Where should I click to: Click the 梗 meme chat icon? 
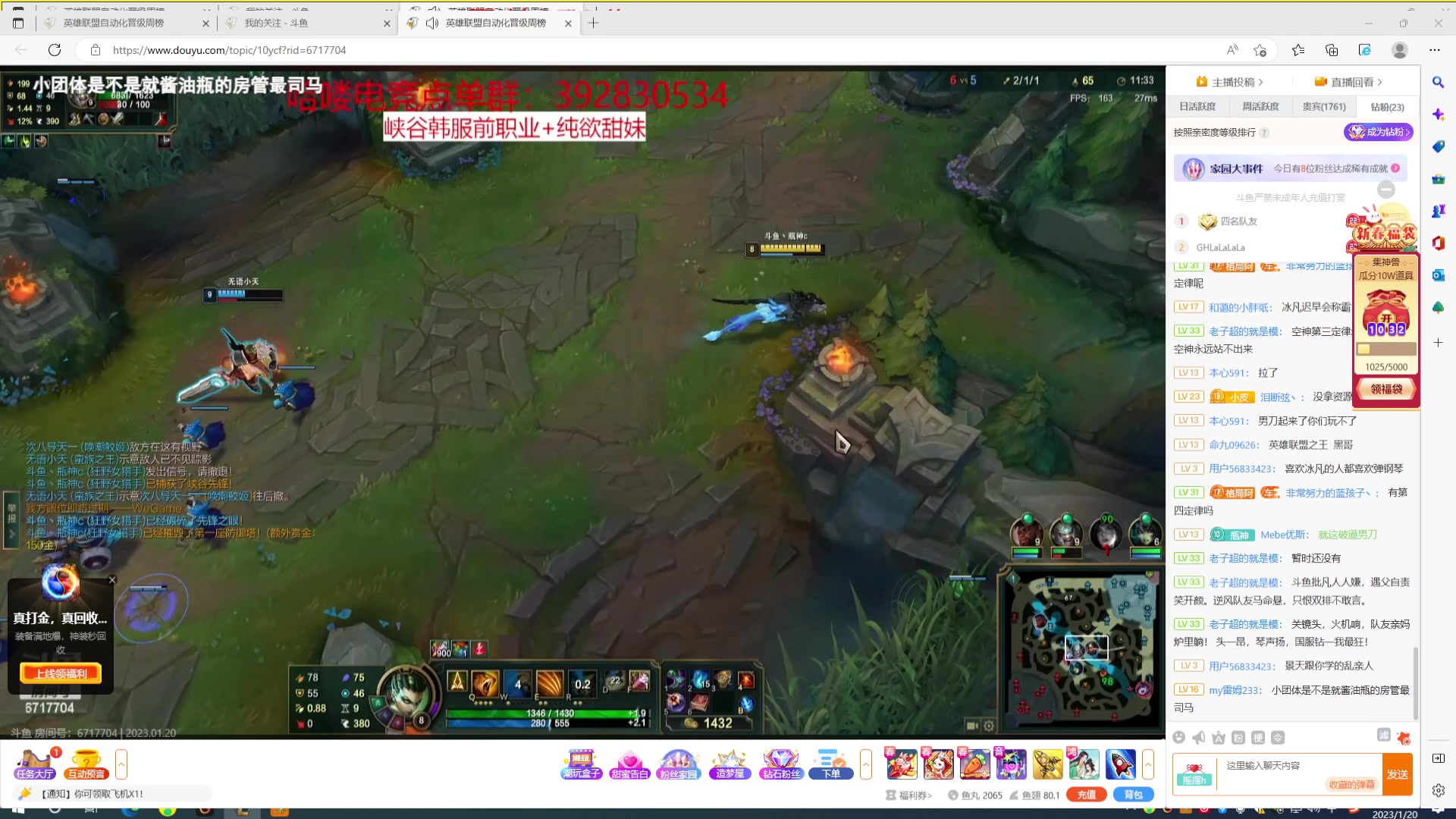[x=1258, y=737]
